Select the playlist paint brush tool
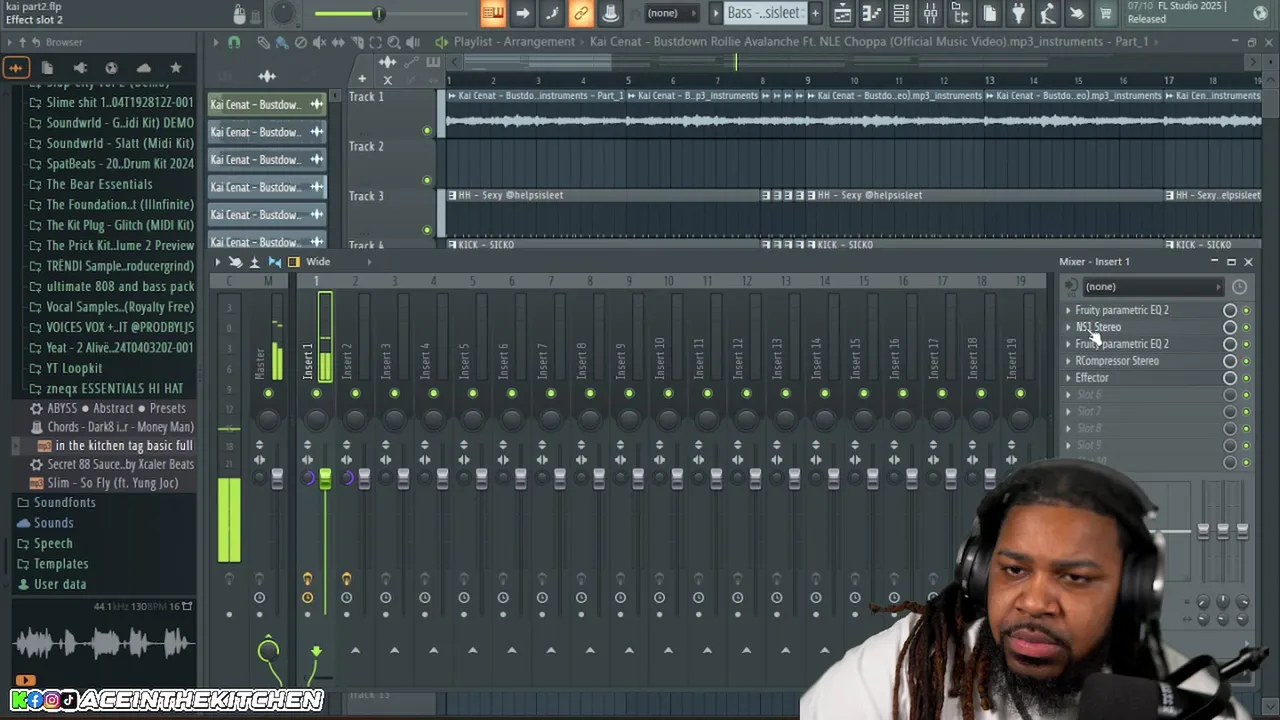Viewport: 1280px width, 720px height. [282, 42]
